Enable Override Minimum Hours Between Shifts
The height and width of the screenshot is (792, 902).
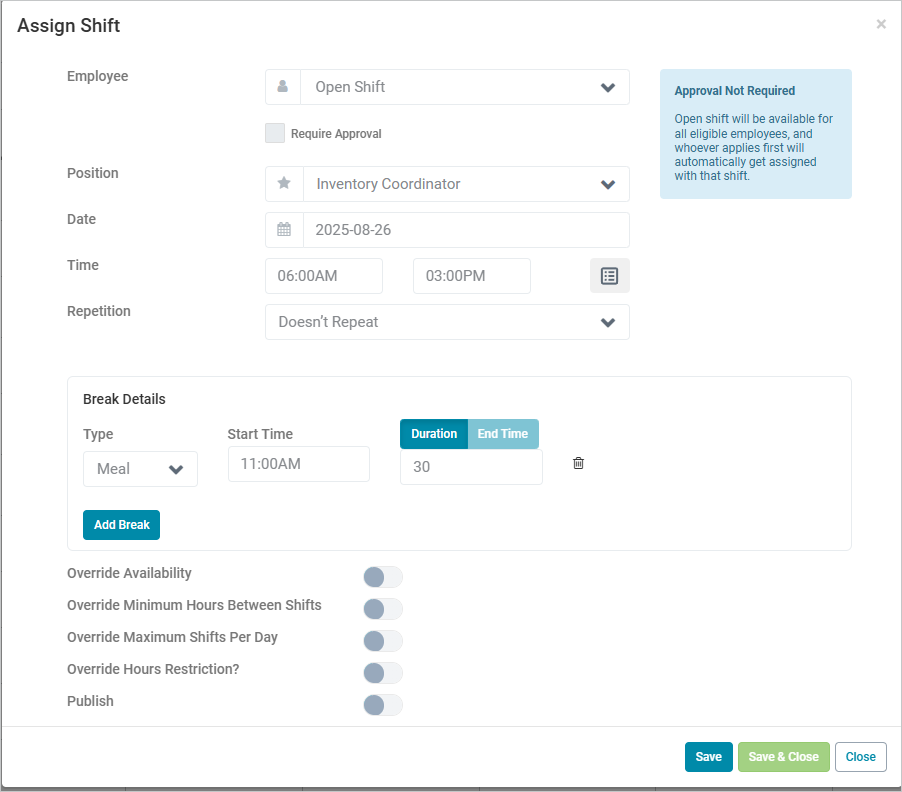click(x=383, y=609)
